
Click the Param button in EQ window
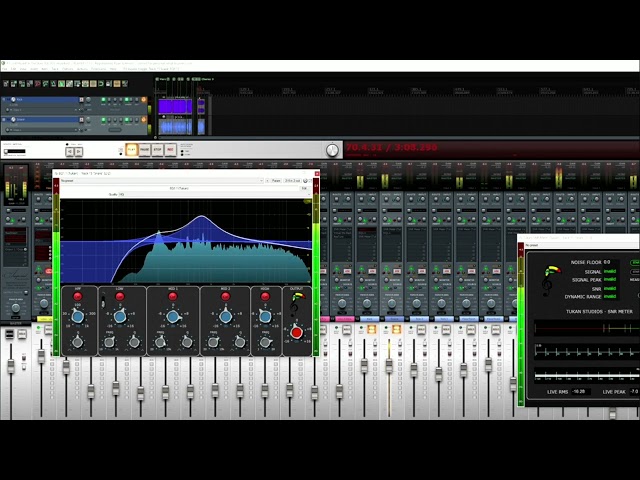276,180
